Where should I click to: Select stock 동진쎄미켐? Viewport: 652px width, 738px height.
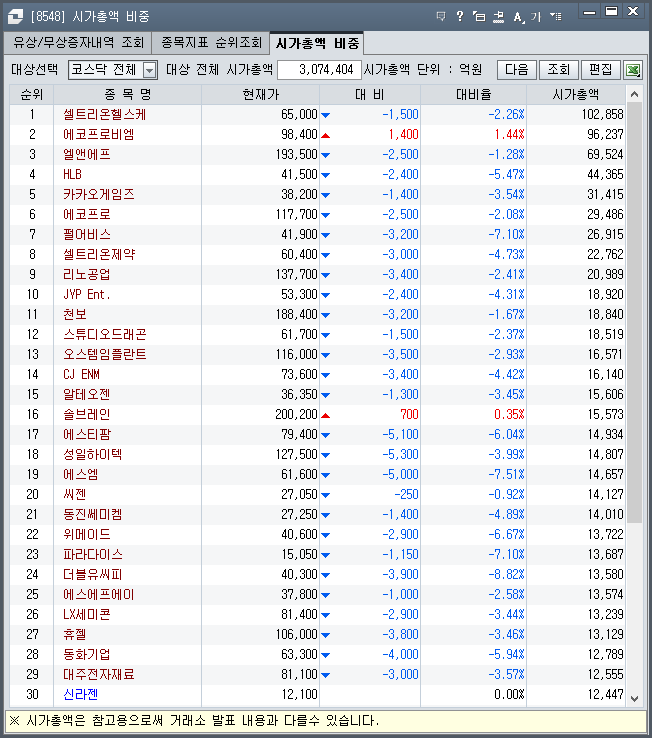point(93,514)
